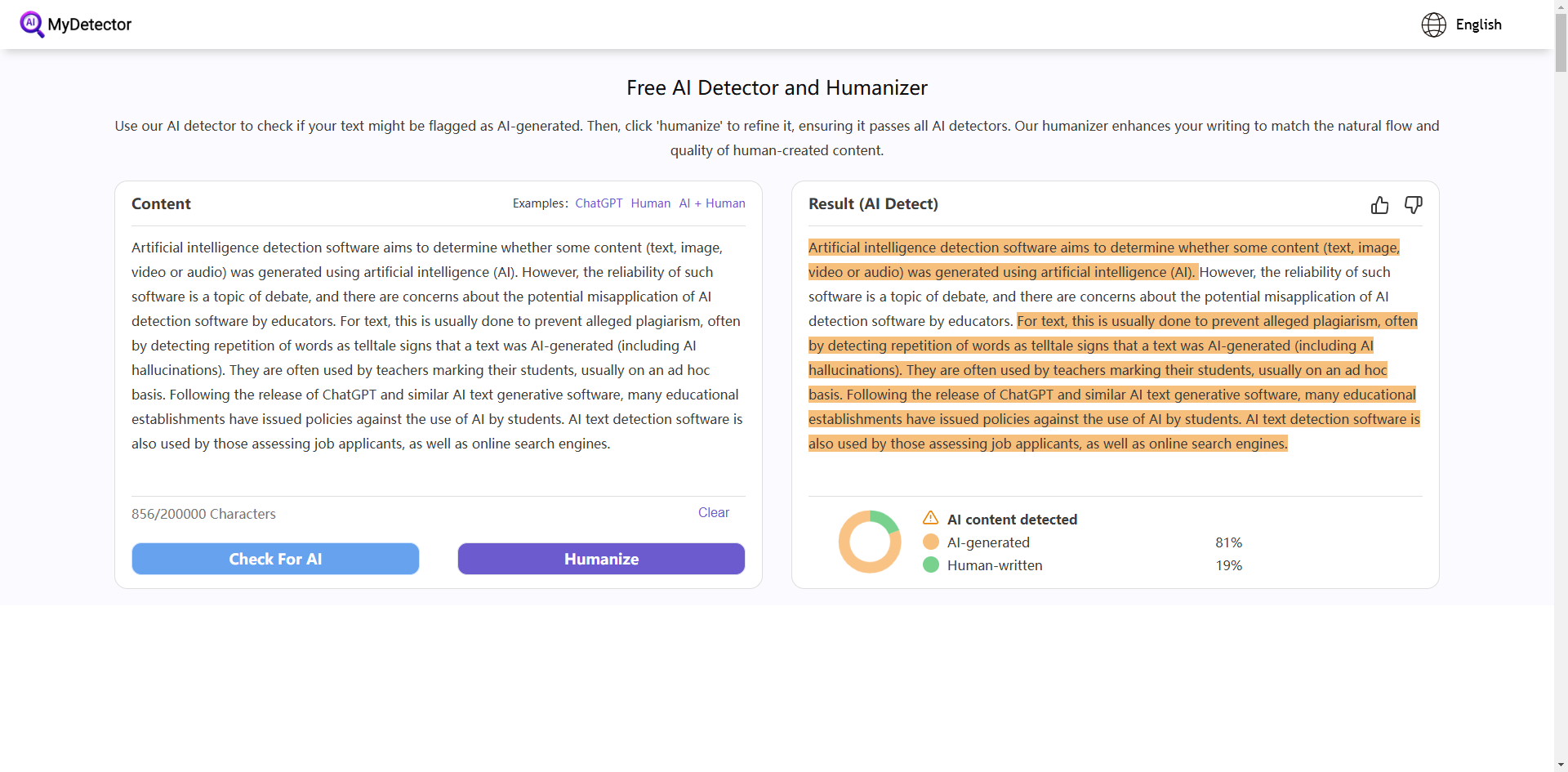1568x772 pixels.
Task: Load the ChatGPT example text
Action: click(599, 203)
